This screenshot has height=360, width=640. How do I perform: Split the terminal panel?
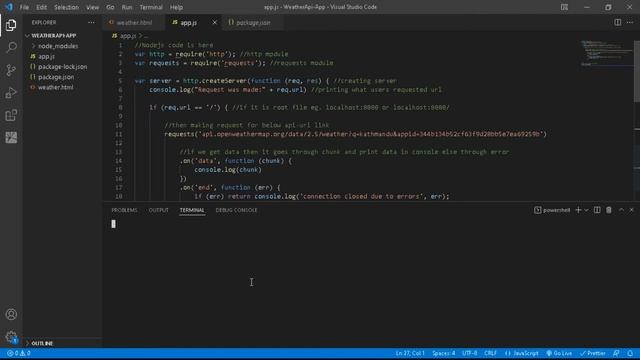pyautogui.click(x=597, y=210)
